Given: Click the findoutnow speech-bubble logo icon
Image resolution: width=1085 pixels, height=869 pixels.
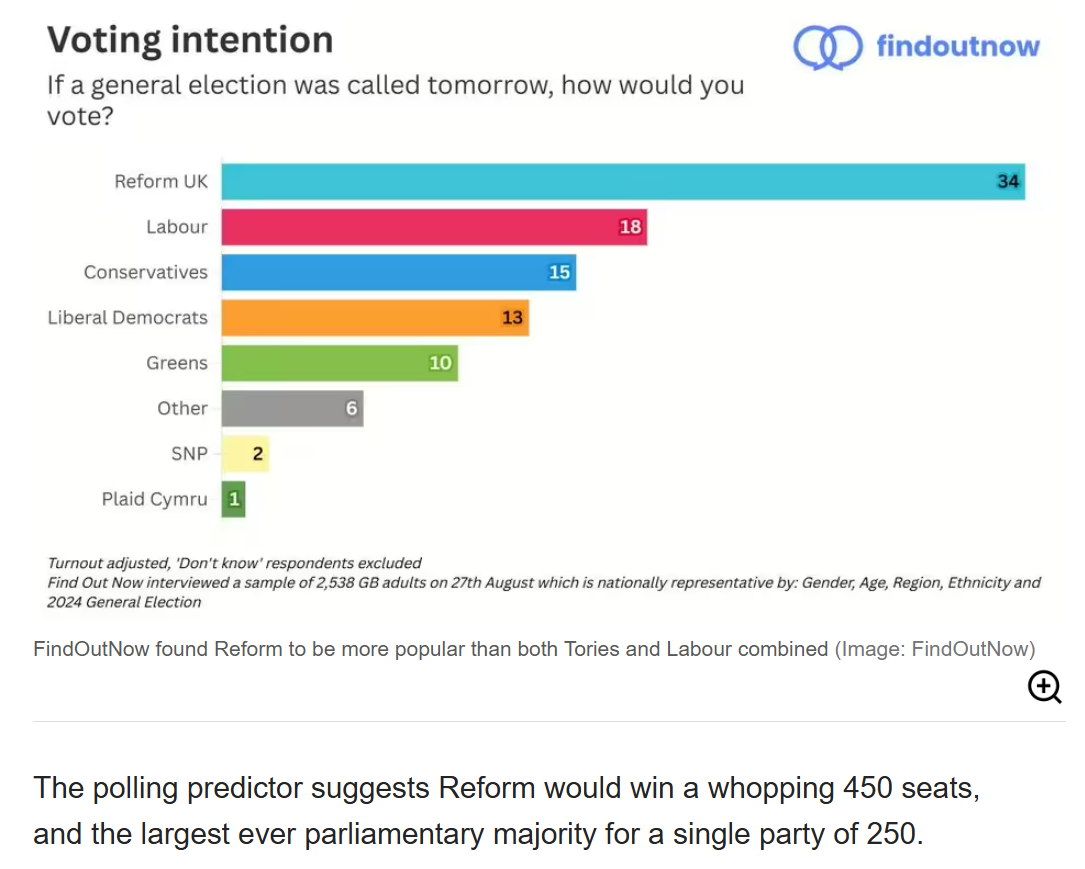Looking at the screenshot, I should (x=827, y=47).
